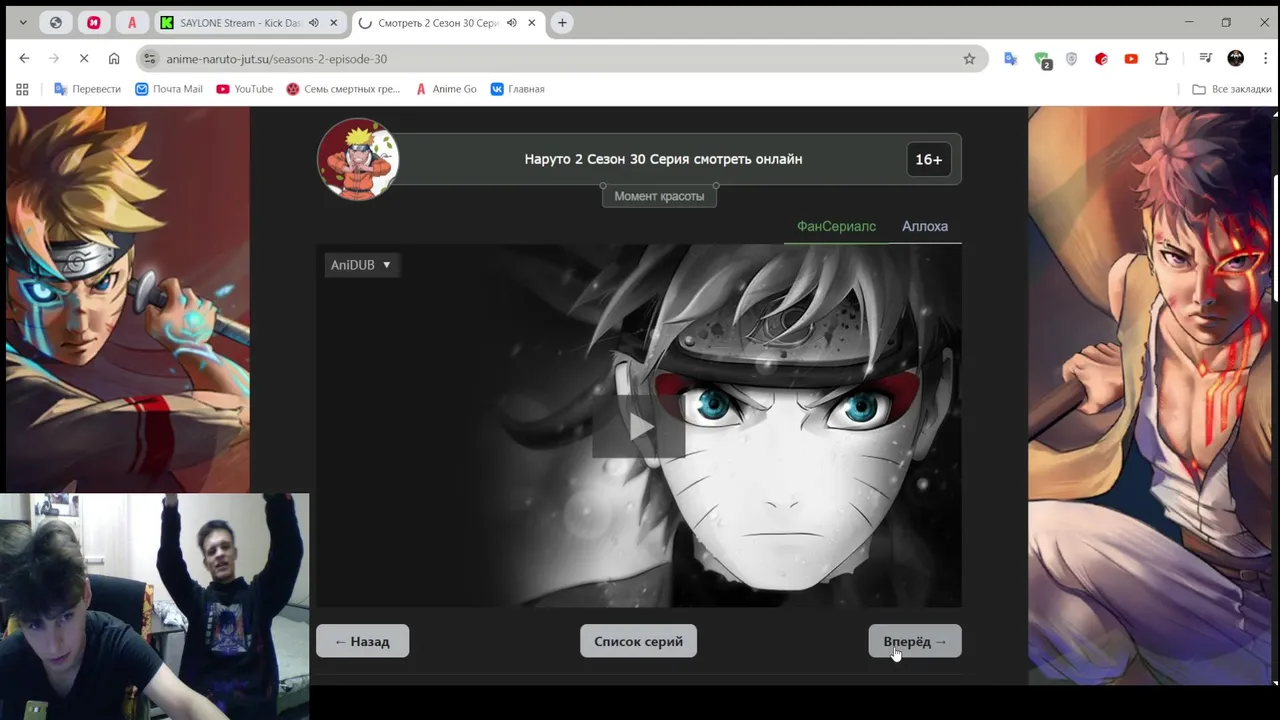Open the media controls icon
1280x720 pixels.
pyautogui.click(x=1206, y=59)
